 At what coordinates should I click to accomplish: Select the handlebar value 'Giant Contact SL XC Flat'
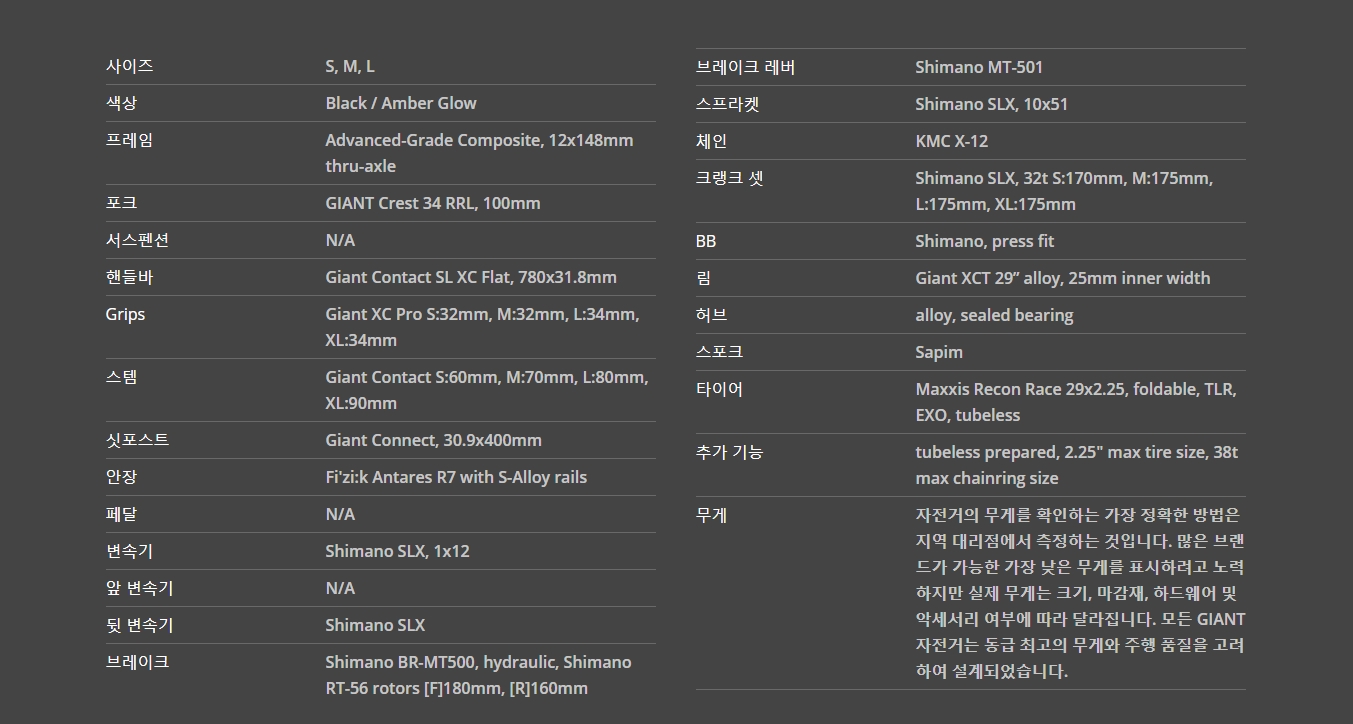coord(418,277)
